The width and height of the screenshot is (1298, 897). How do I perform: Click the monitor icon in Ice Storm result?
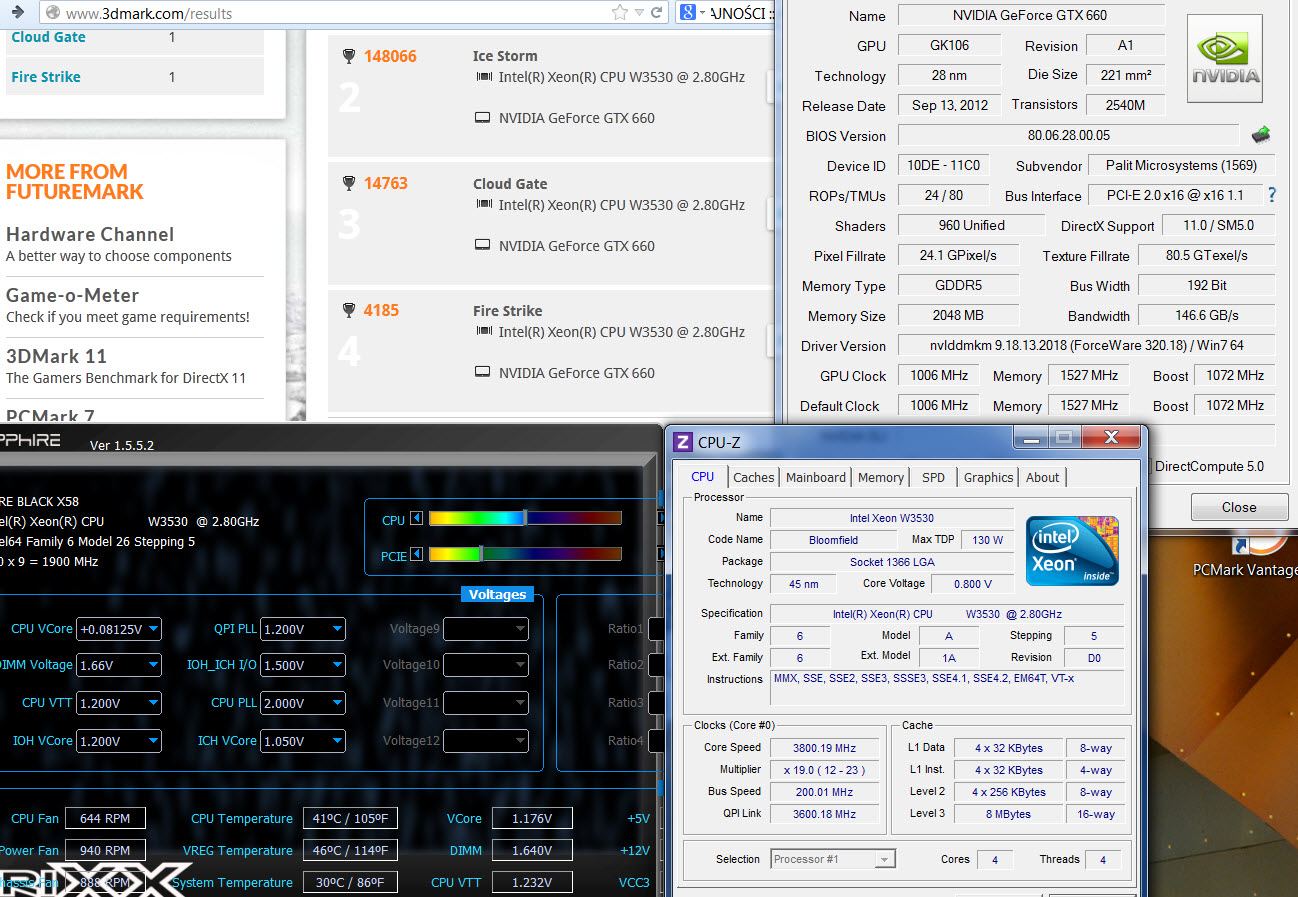point(483,118)
